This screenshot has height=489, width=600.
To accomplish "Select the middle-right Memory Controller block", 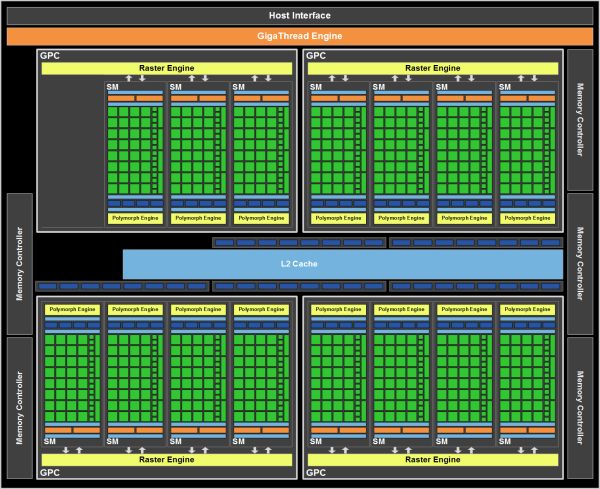I will pyautogui.click(x=580, y=264).
